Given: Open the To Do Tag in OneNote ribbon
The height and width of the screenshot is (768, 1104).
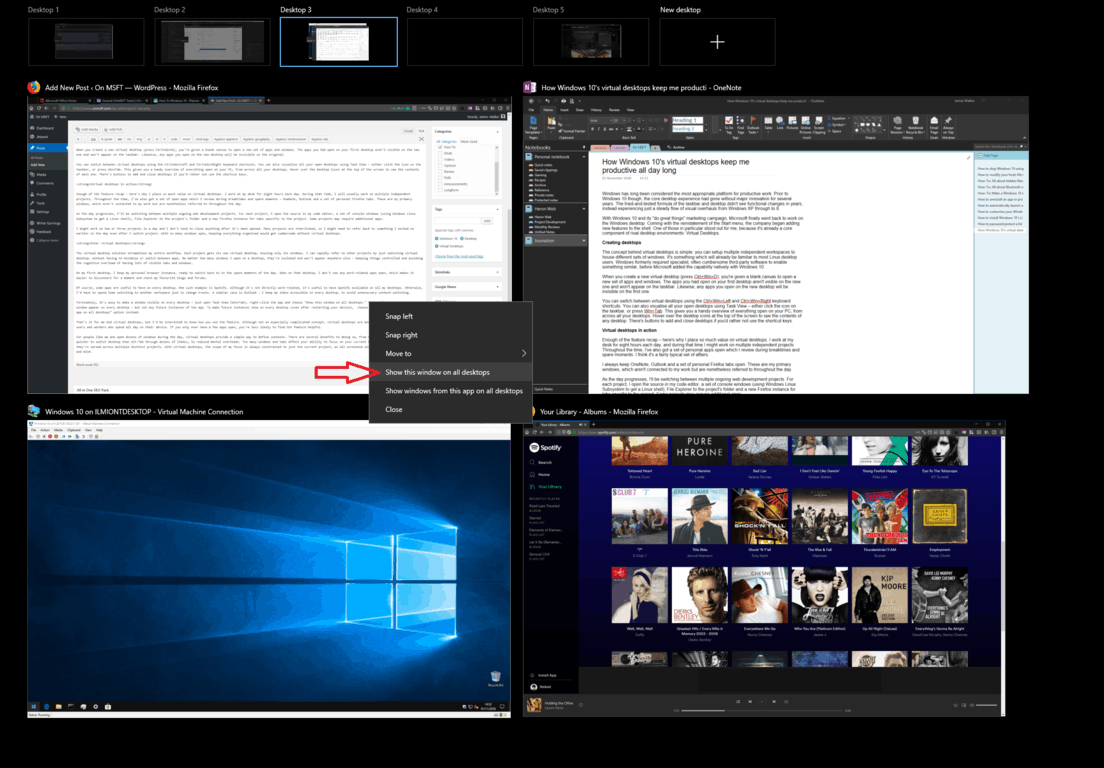Looking at the screenshot, I should click(x=729, y=124).
